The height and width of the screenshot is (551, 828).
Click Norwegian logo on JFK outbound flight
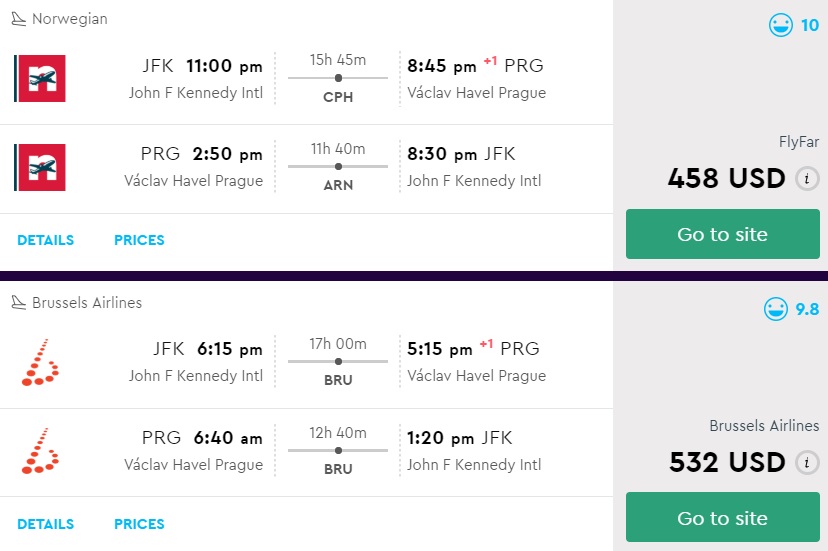coord(40,79)
